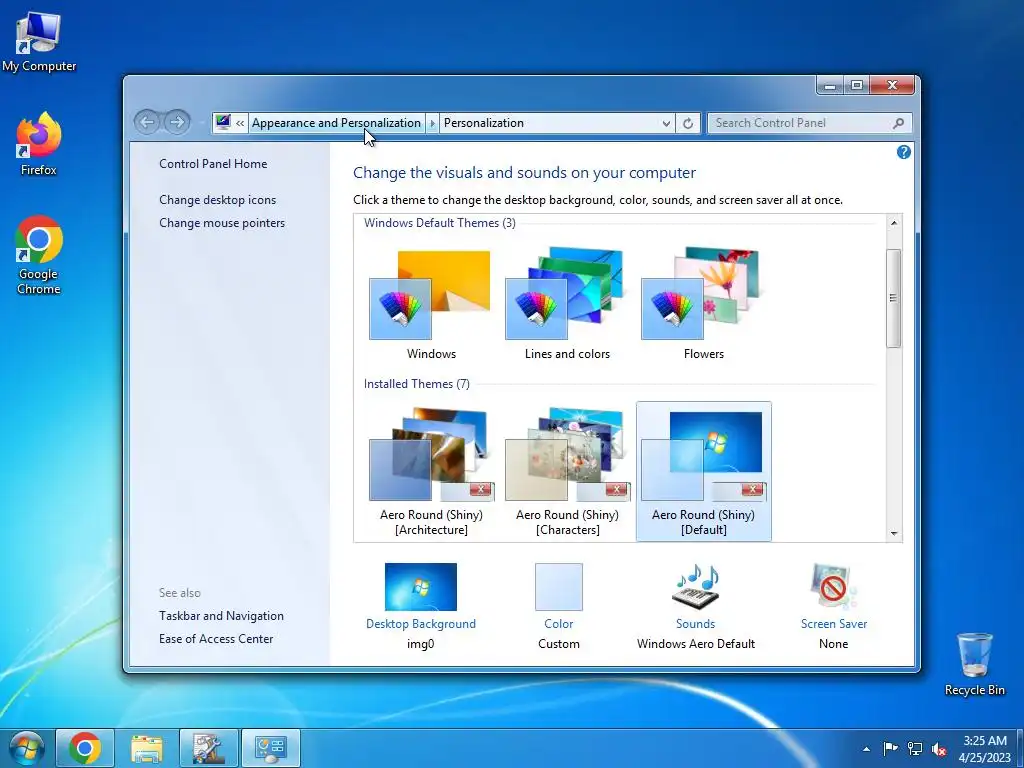
Task: Click the theme list scroll up arrow
Action: [x=894, y=223]
